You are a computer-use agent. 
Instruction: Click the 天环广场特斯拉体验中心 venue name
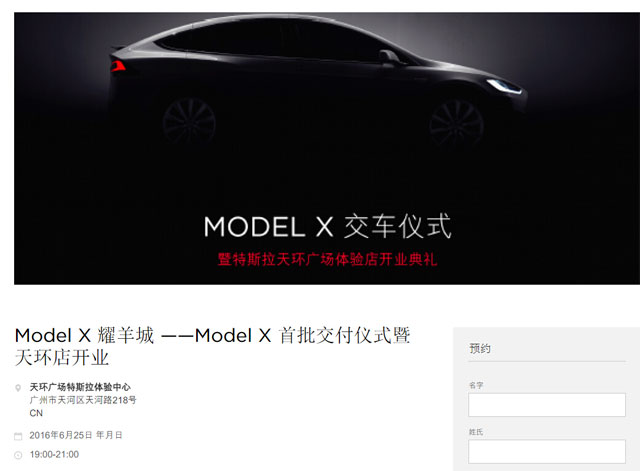pos(80,387)
